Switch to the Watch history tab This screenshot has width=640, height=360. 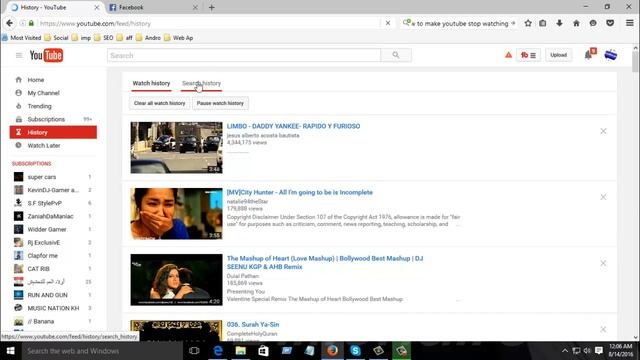[x=151, y=83]
